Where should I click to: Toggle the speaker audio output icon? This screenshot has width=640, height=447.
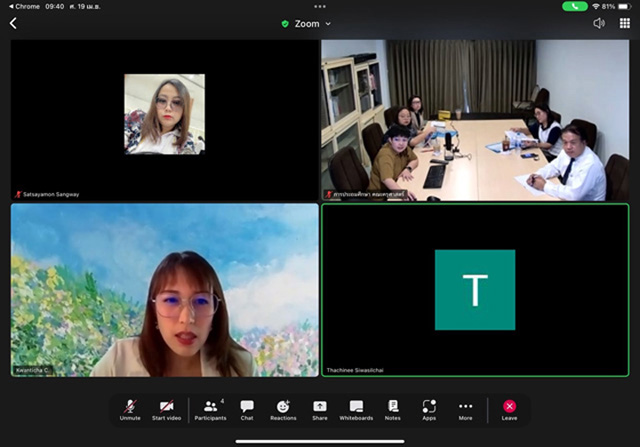pyautogui.click(x=599, y=23)
